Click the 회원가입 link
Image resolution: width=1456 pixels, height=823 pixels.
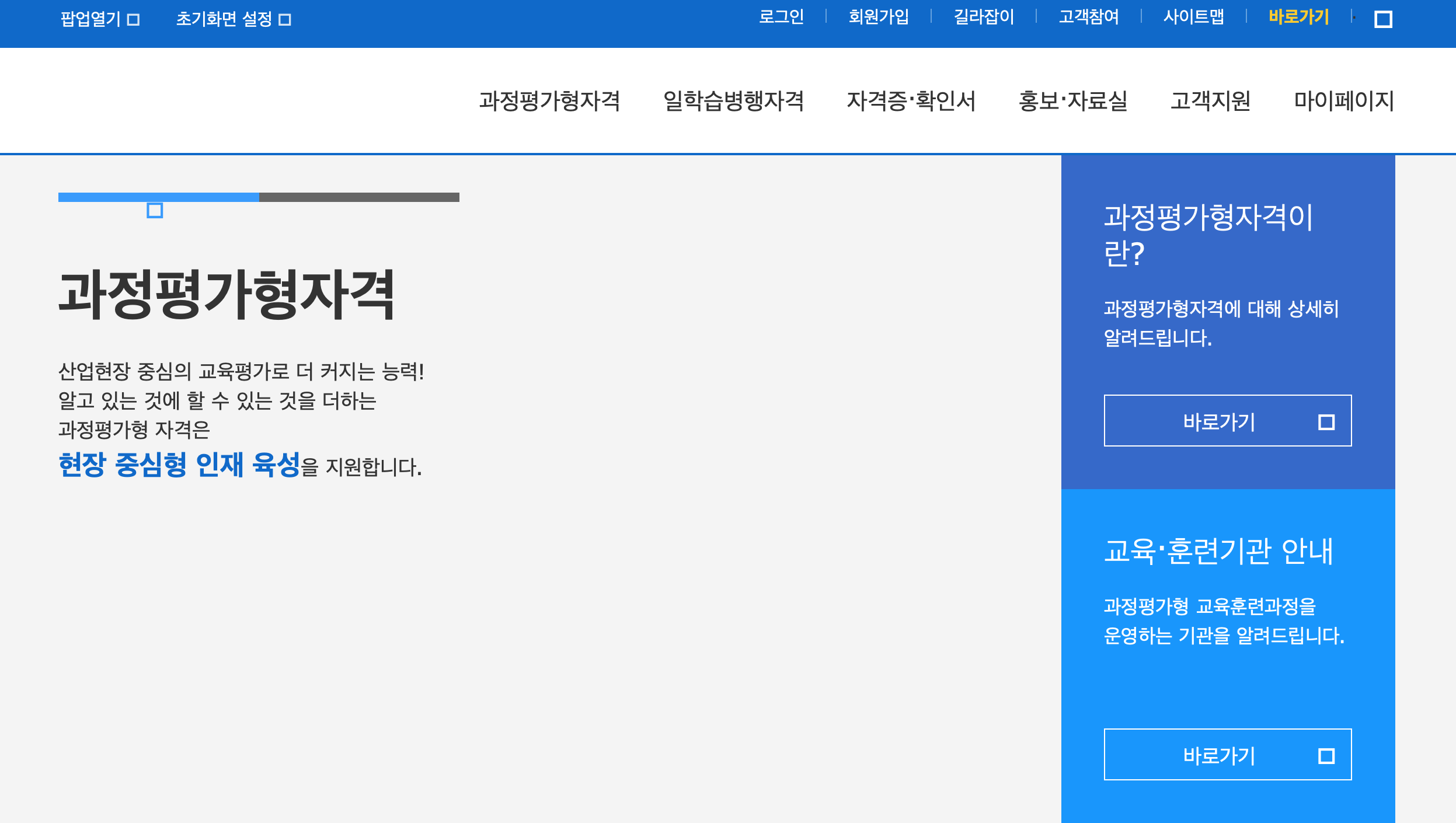tap(879, 17)
